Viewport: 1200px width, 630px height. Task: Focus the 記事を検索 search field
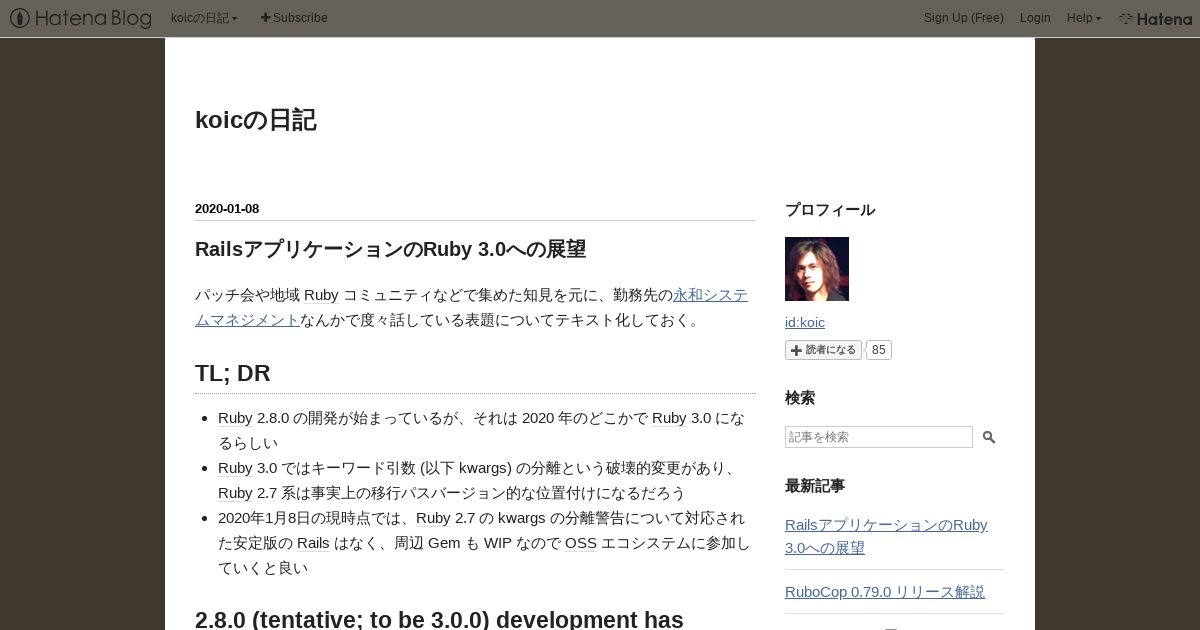879,437
